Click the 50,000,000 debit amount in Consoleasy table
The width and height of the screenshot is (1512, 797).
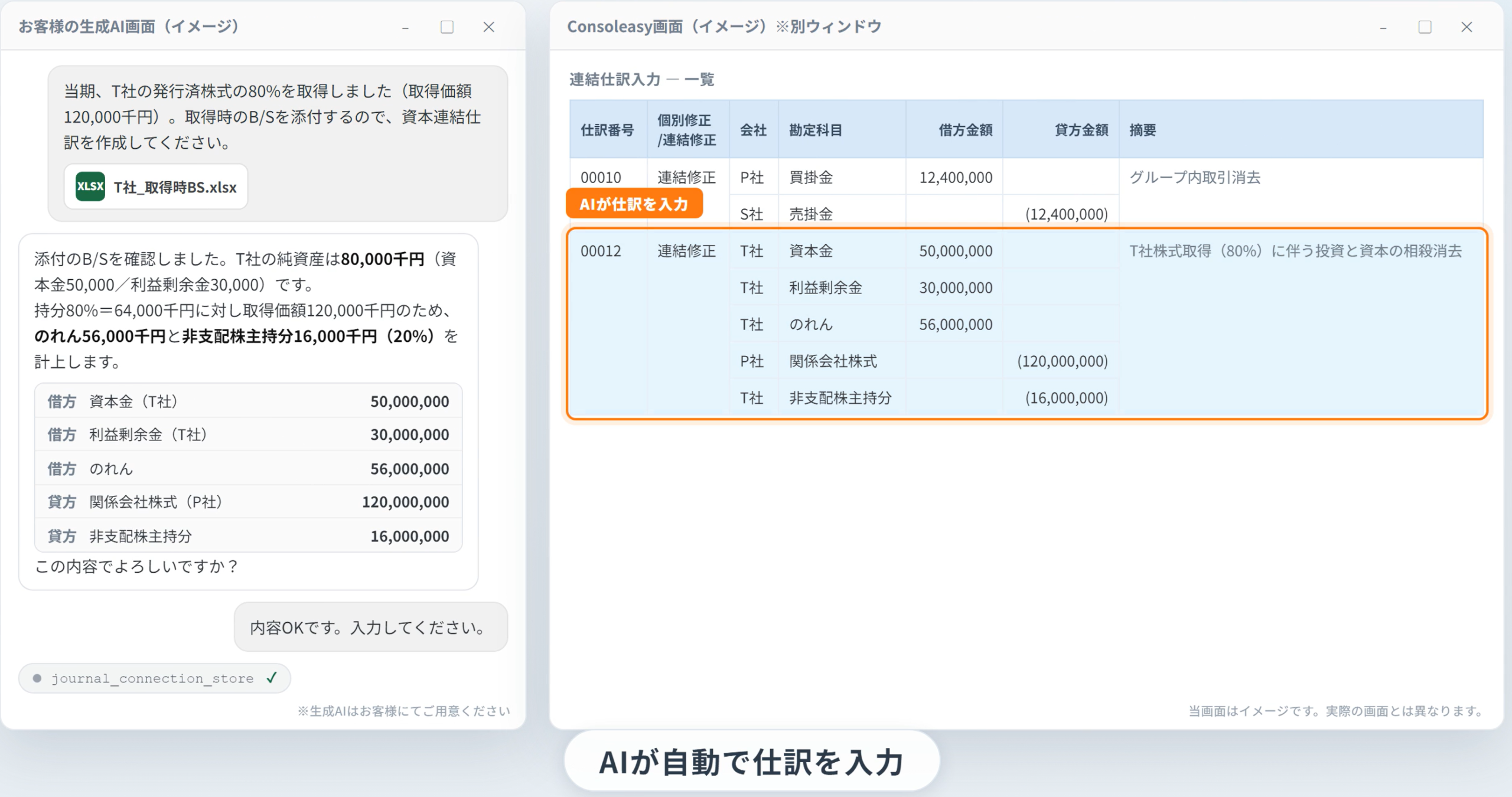click(x=956, y=251)
